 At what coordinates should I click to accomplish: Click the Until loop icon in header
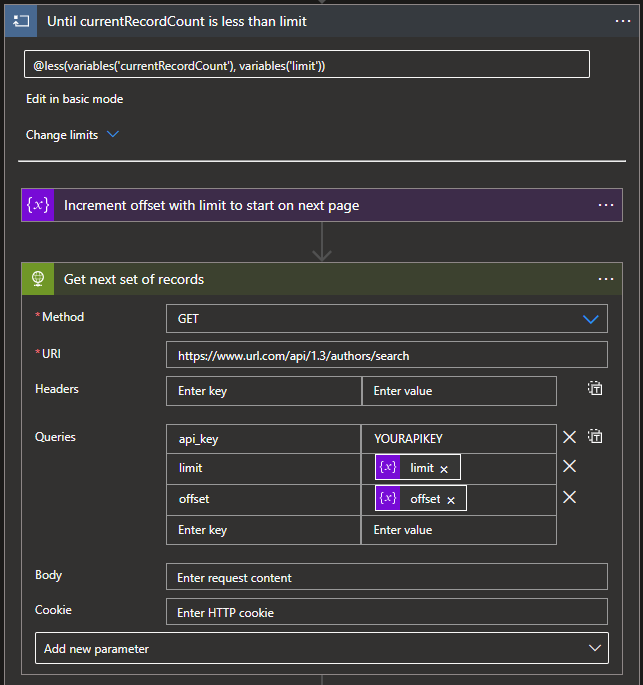21,21
